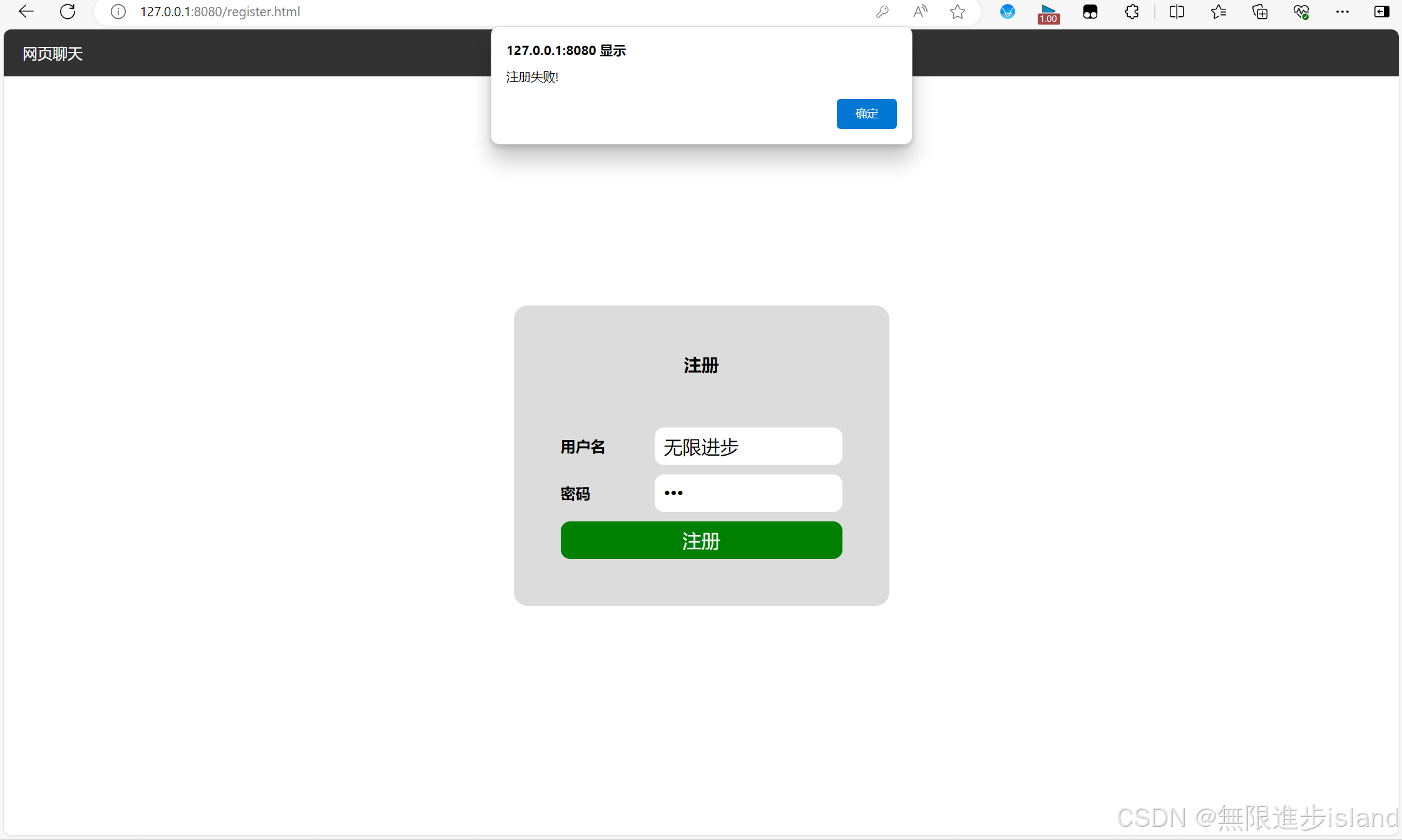Activate the Read Aloud icon
This screenshot has width=1402, height=840.
point(920,11)
